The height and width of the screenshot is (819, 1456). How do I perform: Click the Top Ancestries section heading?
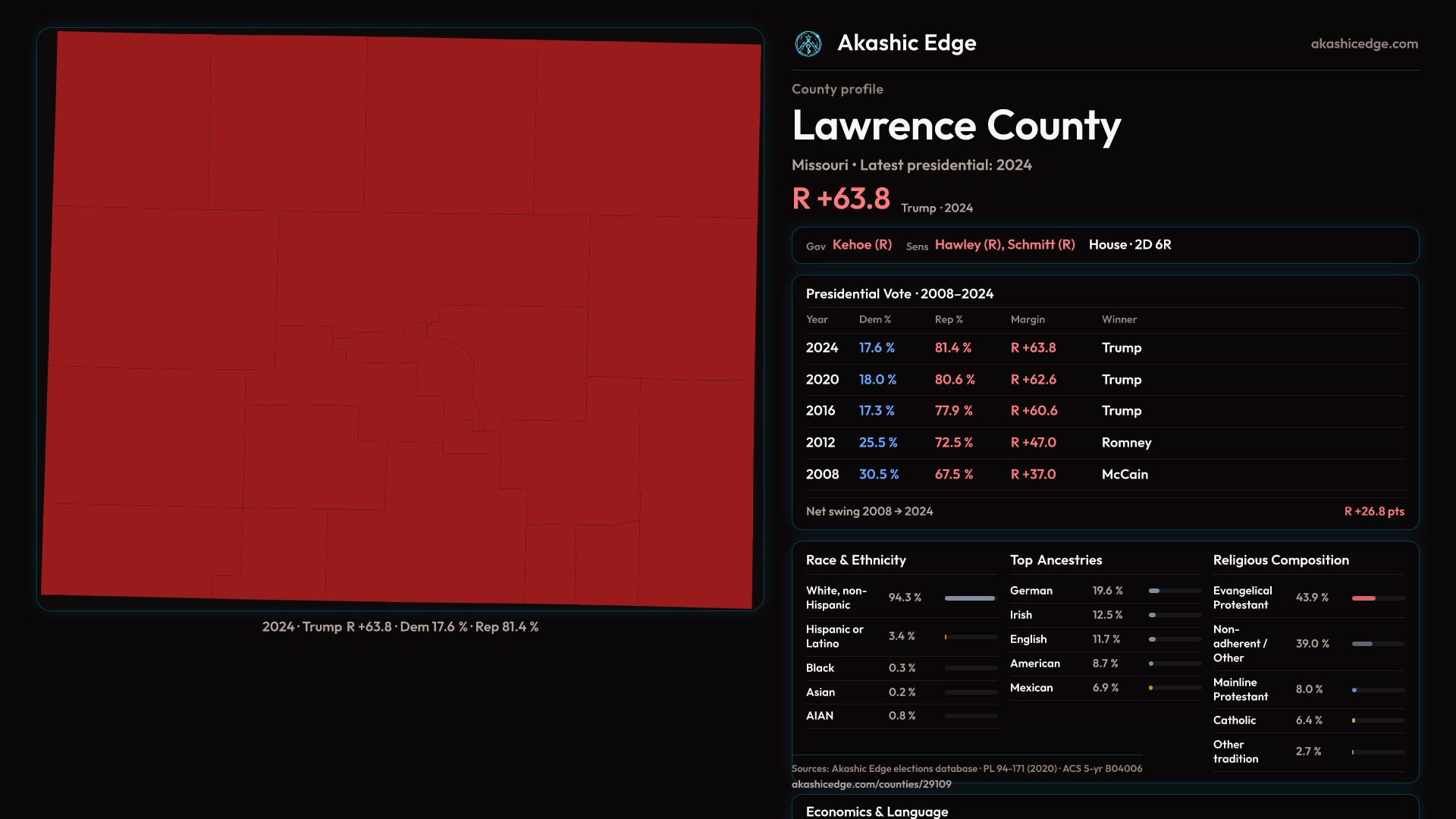pyautogui.click(x=1056, y=560)
